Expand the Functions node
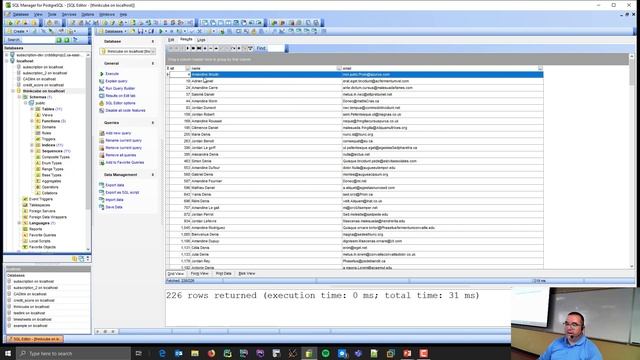Image resolution: width=640 pixels, height=360 pixels. click(32, 121)
